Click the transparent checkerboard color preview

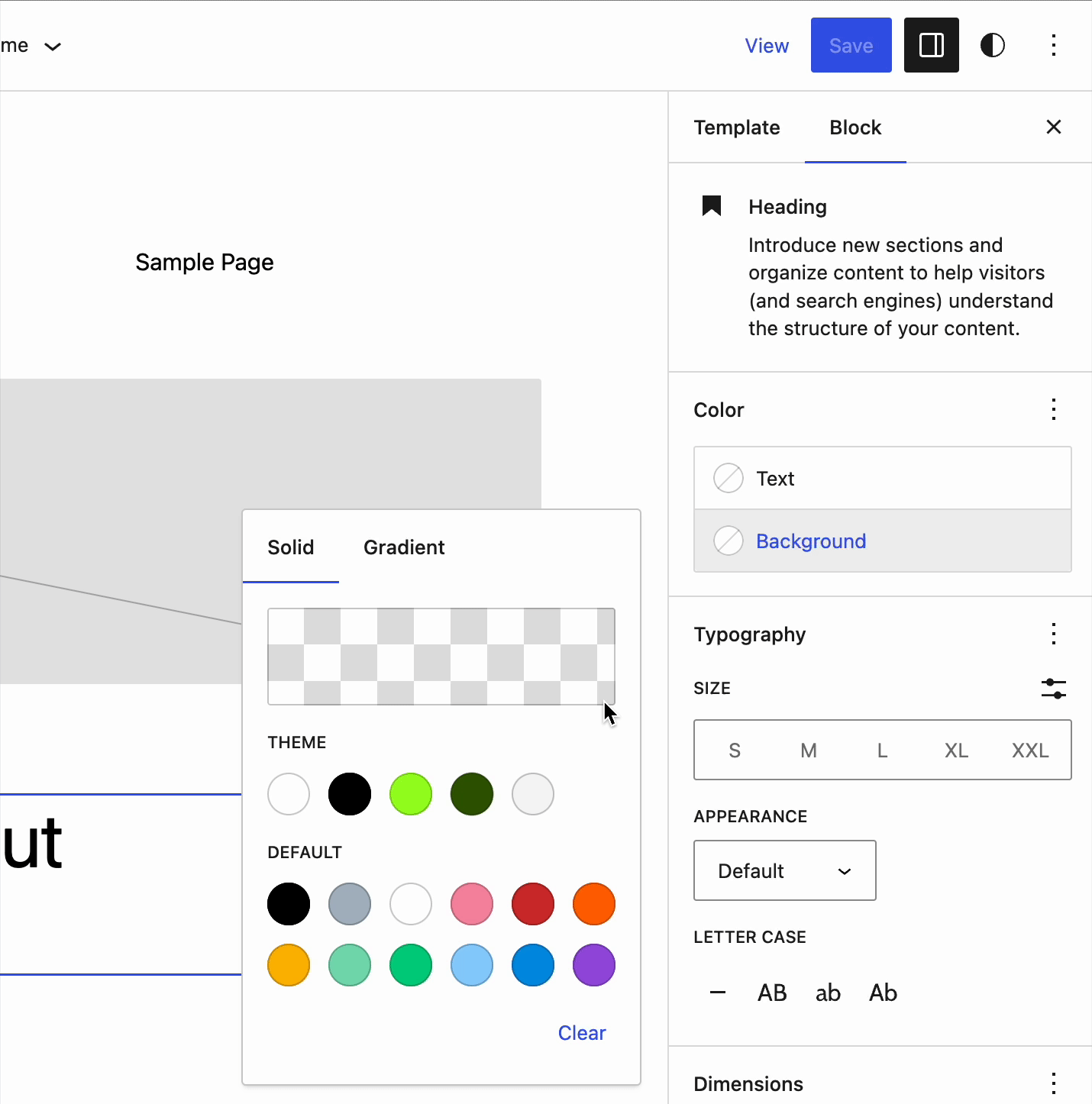(x=441, y=657)
